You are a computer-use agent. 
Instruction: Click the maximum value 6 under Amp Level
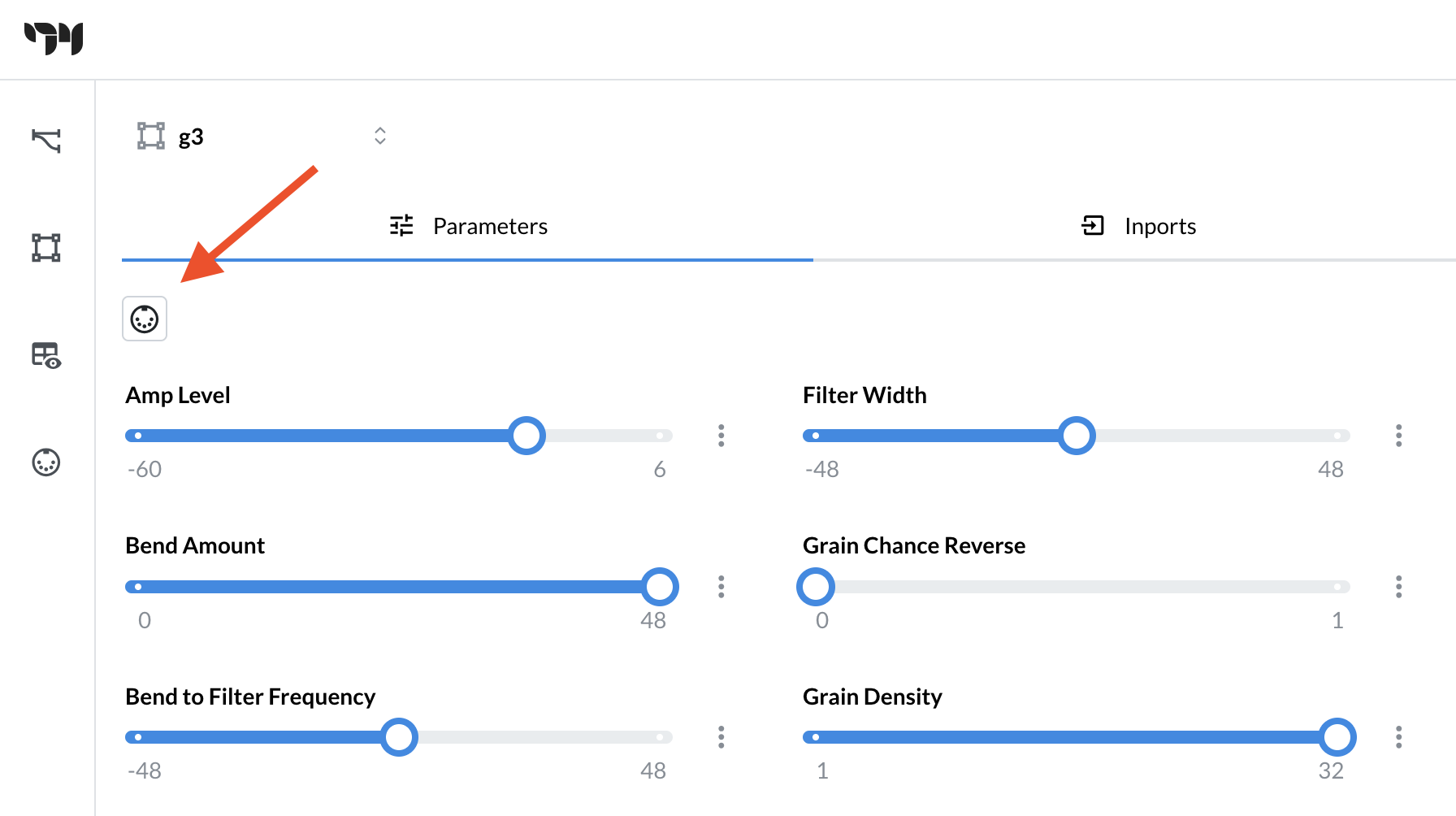[x=660, y=469]
